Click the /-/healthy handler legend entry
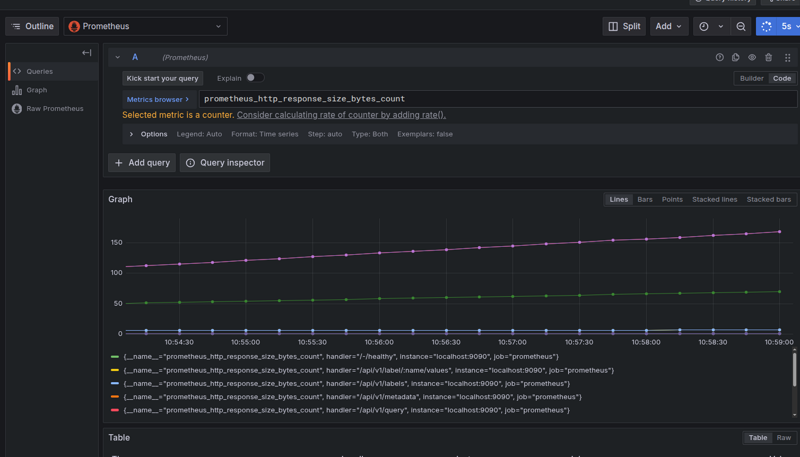This screenshot has width=800, height=457. point(341,357)
